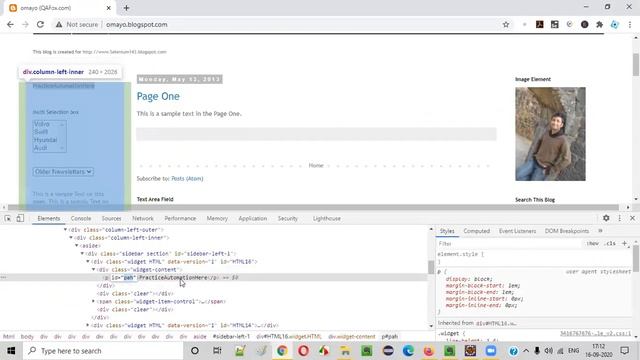Click the Home link on the page
Viewport: 640px width, 360px height.
tap(316, 165)
